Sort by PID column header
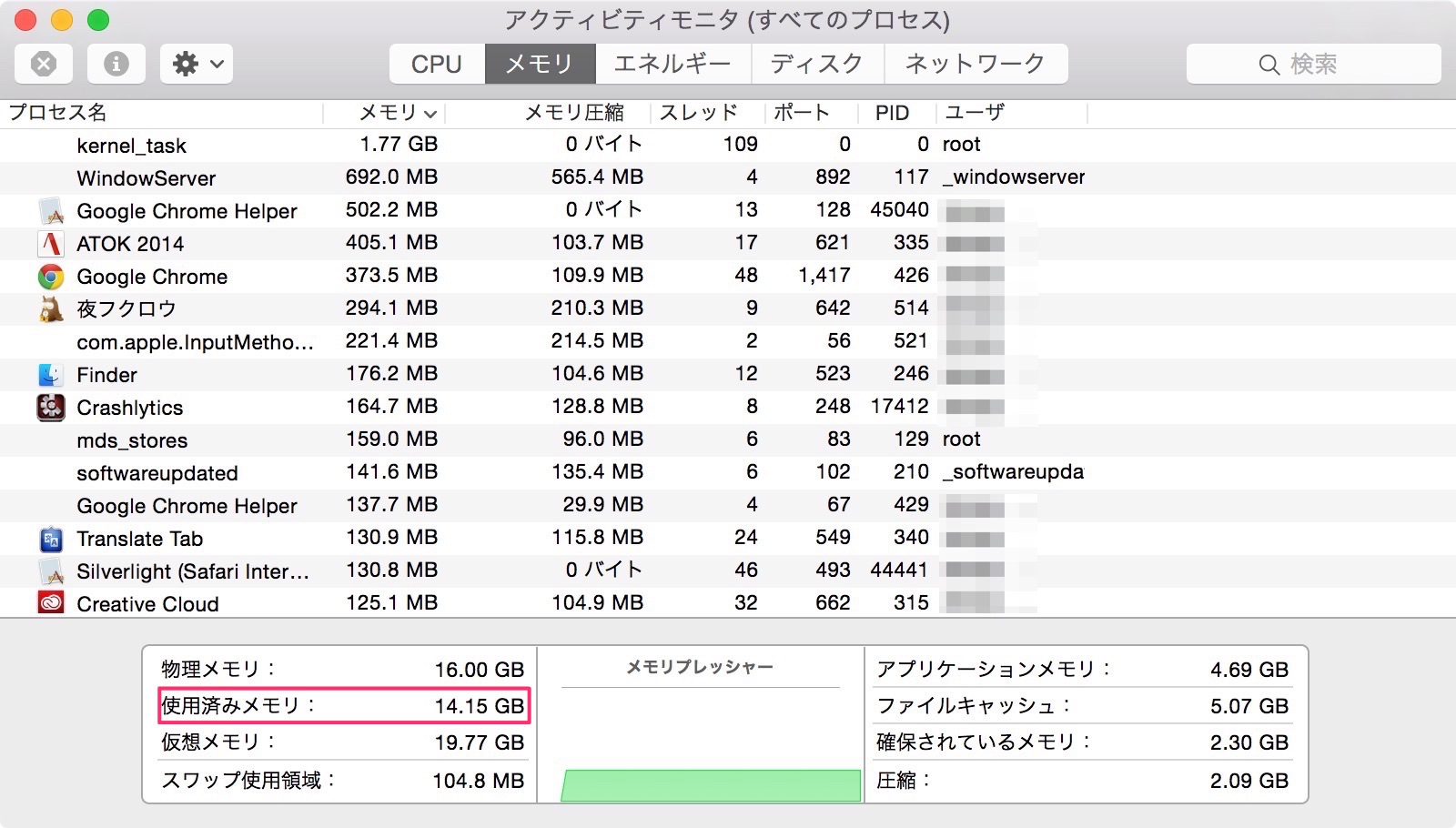Viewport: 1456px width, 828px height. [893, 113]
